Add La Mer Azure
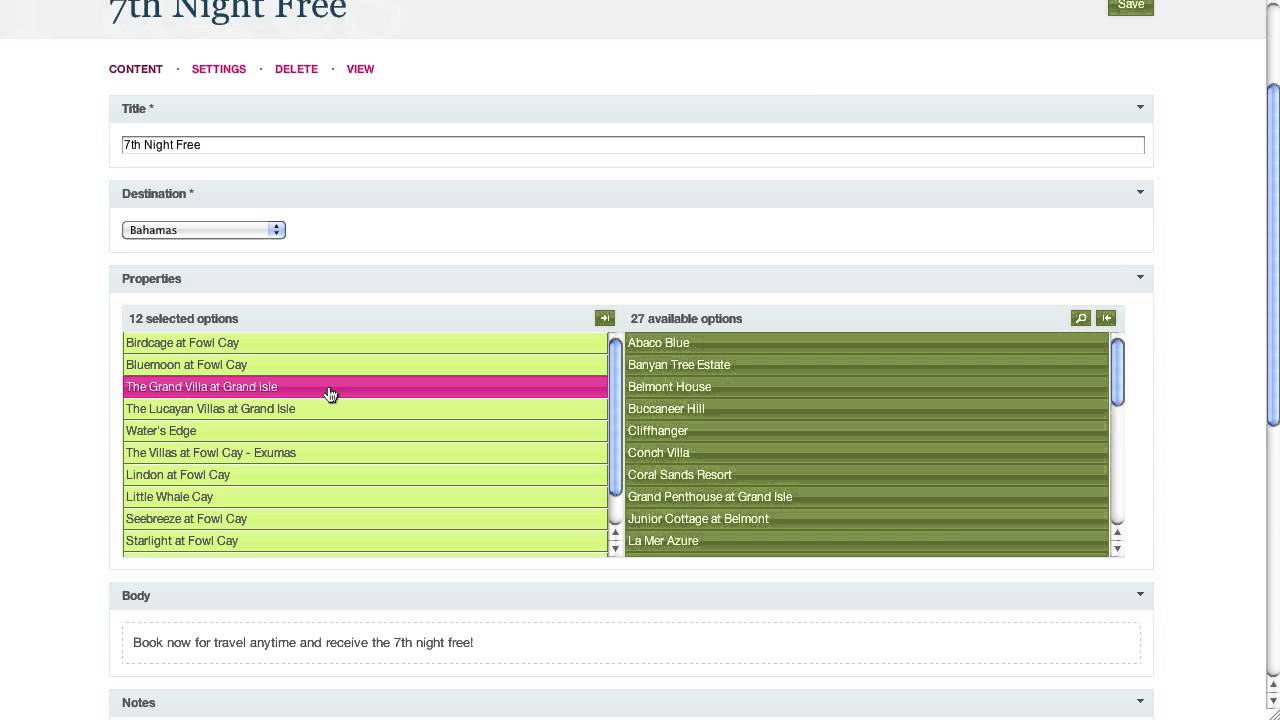The height and width of the screenshot is (720, 1280). 867,541
